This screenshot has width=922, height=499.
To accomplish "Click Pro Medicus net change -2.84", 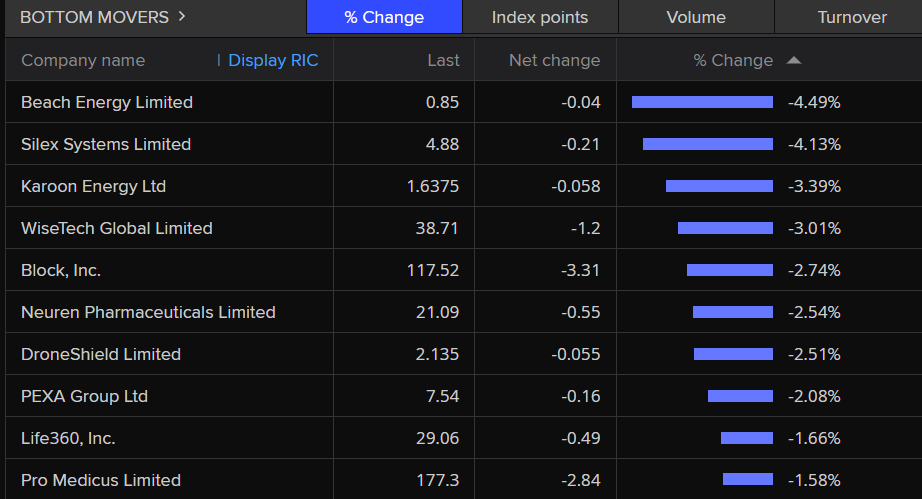I will coord(580,480).
